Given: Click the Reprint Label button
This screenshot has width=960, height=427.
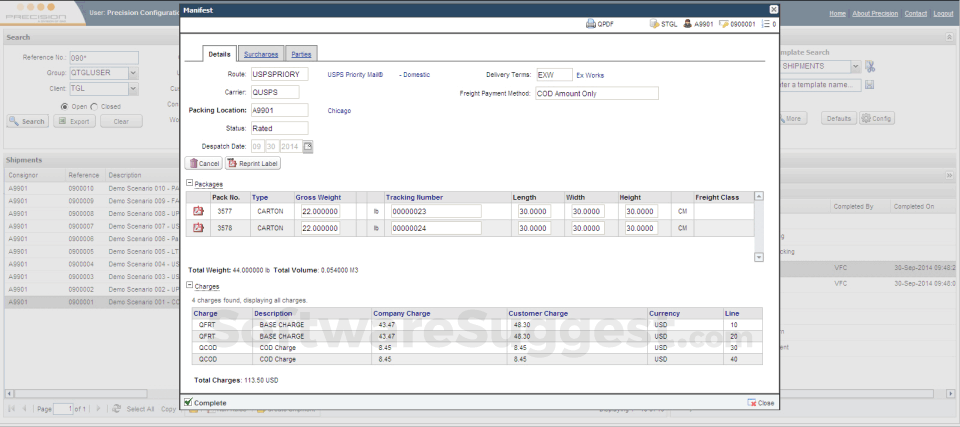Looking at the screenshot, I should [x=254, y=163].
